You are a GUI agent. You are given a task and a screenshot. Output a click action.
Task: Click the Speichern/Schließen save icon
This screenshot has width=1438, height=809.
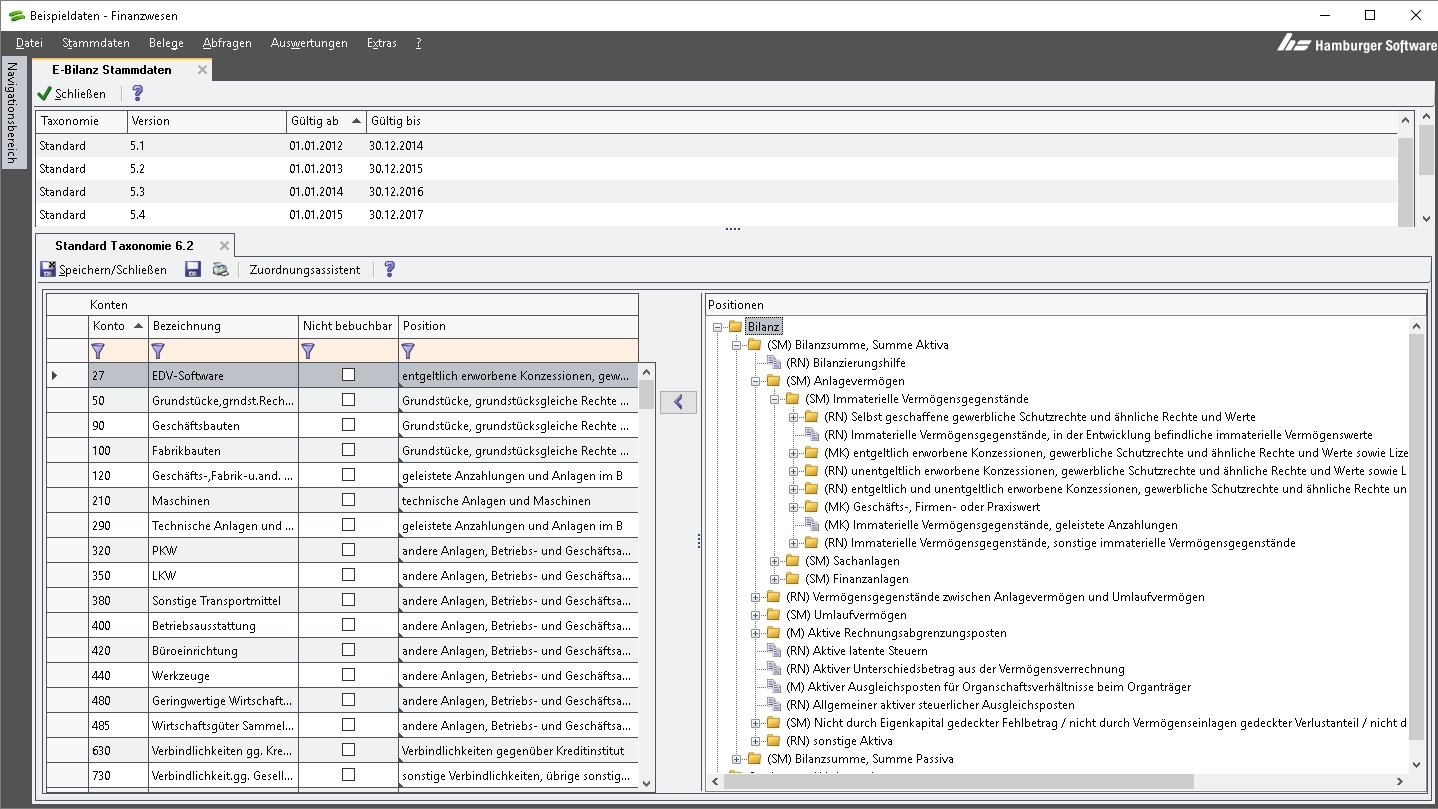pos(48,269)
